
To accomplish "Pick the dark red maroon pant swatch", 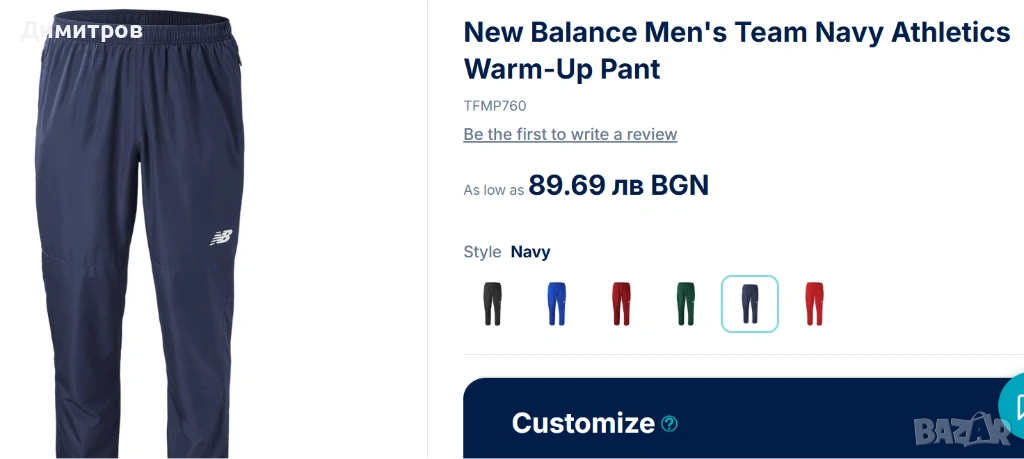I will 621,304.
